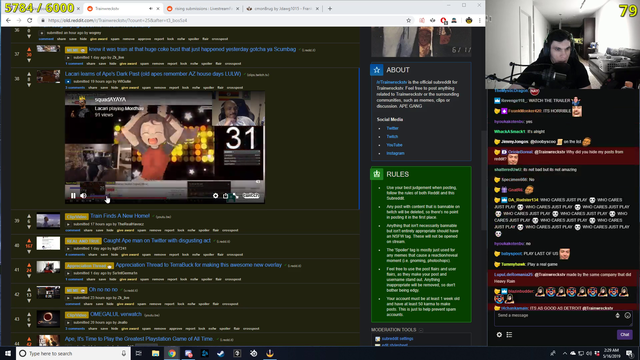Go back in browser history
Screen dimensions: 640x360
[9, 20]
